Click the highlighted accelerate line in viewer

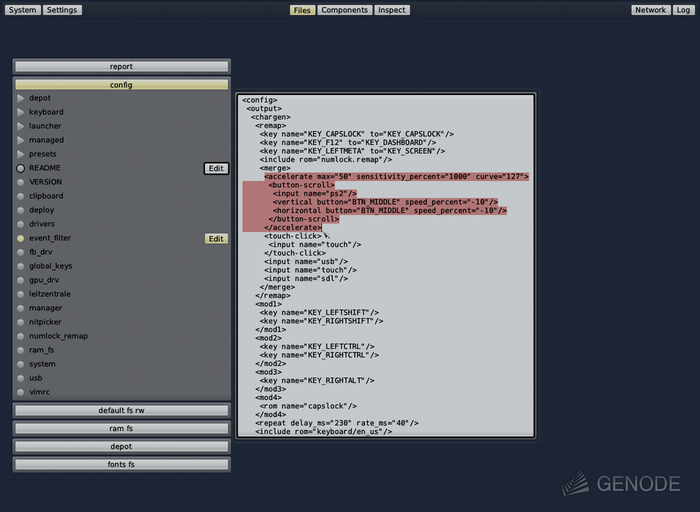tap(396, 177)
